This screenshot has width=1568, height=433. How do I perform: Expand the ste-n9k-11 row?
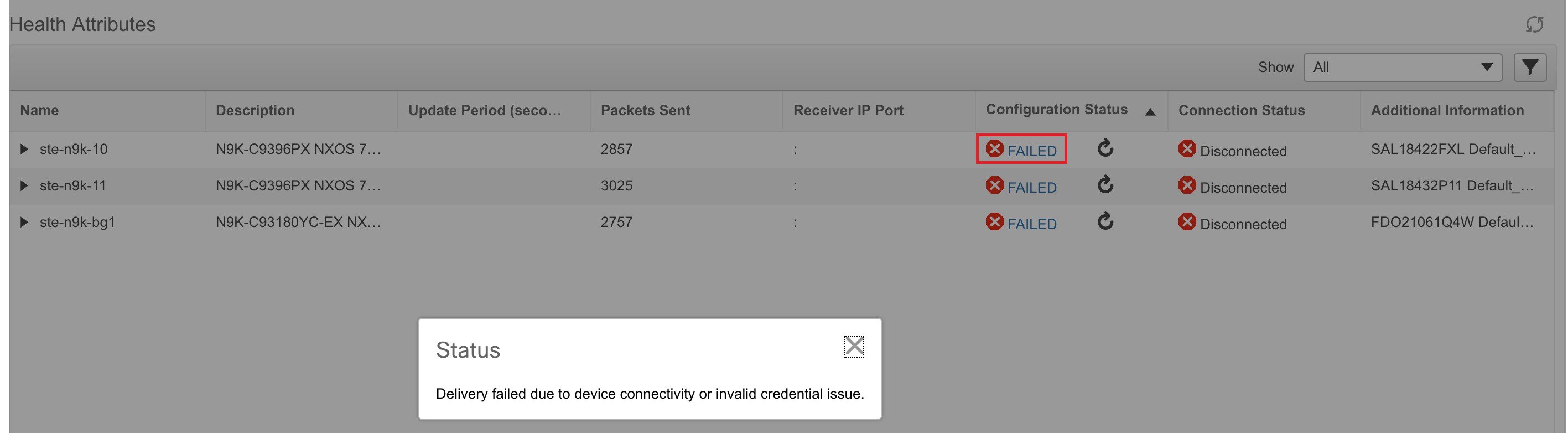pos(24,185)
